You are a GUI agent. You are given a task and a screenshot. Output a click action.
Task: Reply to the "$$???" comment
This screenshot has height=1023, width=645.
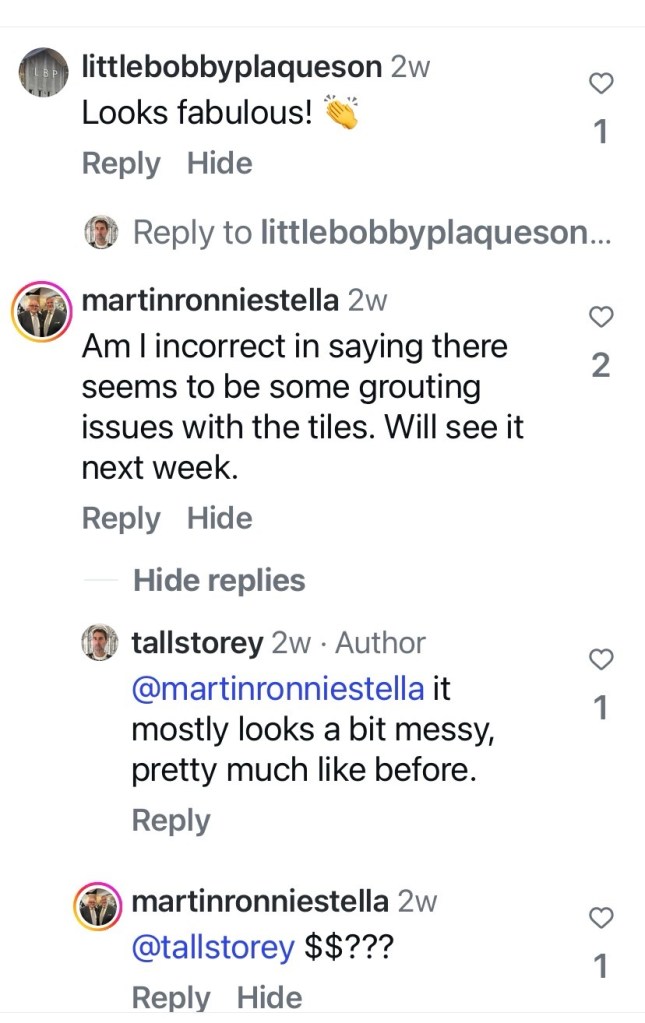pos(171,997)
